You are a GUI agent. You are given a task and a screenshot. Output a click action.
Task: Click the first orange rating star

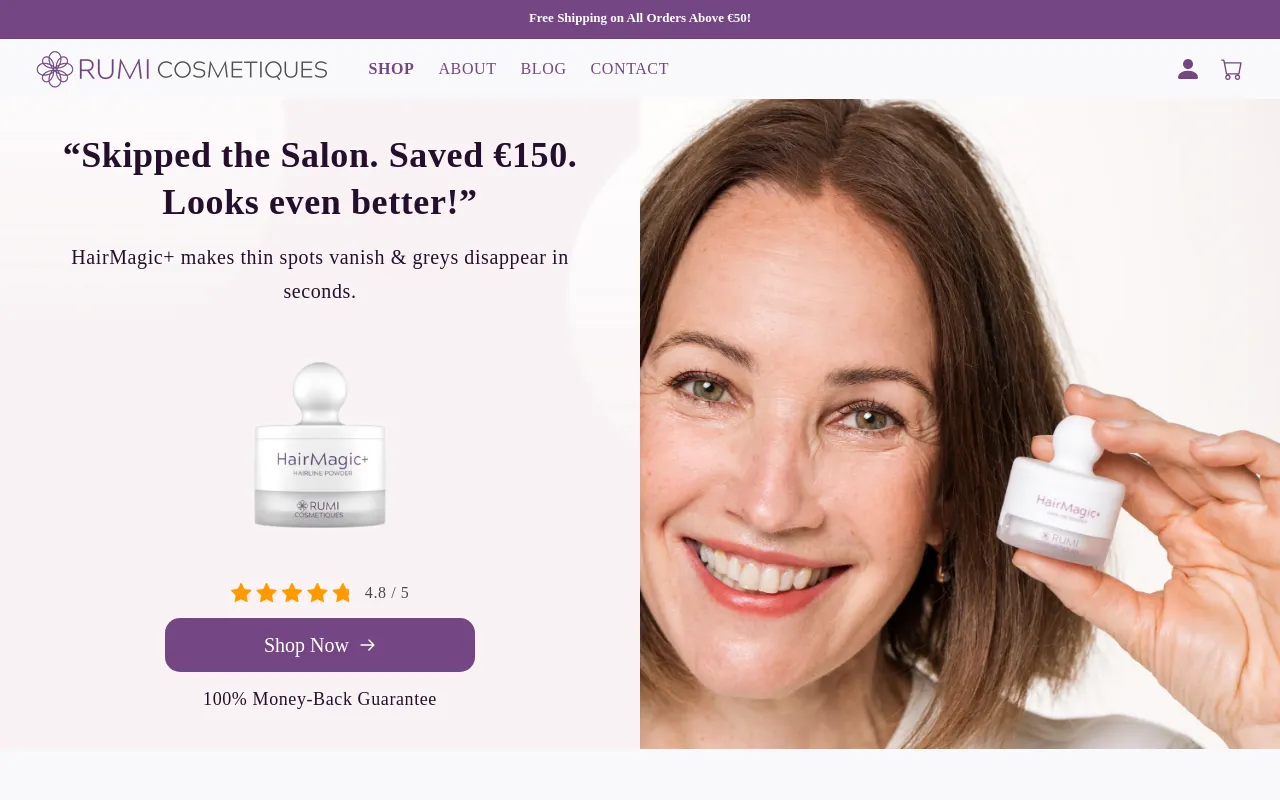pos(241,593)
